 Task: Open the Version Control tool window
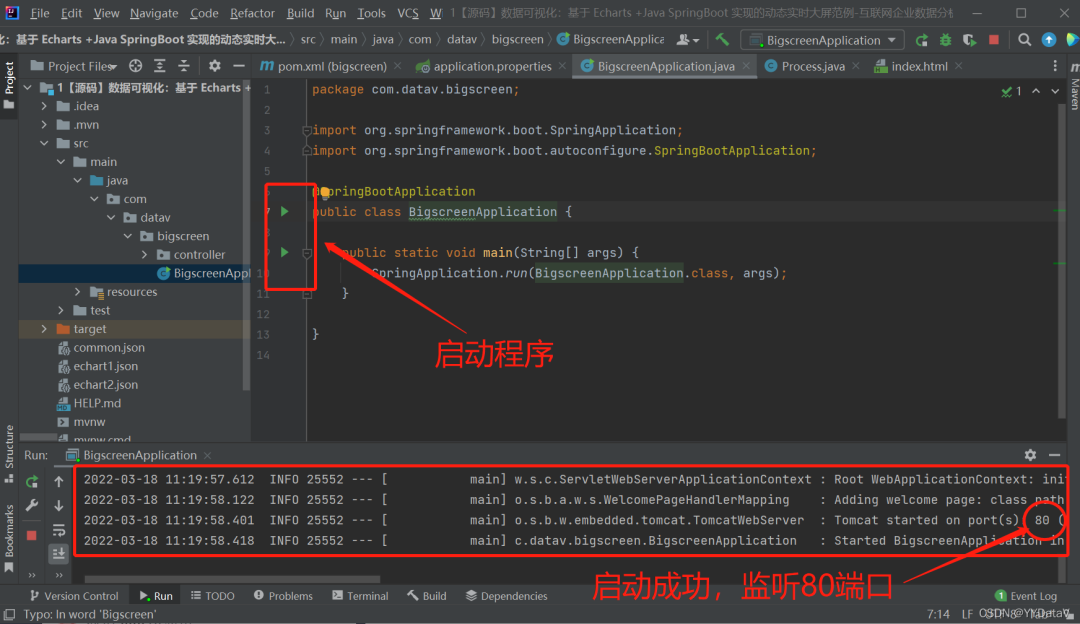click(x=73, y=596)
